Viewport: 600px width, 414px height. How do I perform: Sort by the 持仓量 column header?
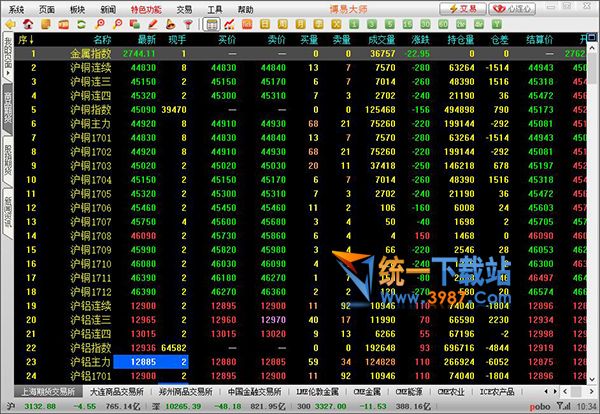point(461,39)
